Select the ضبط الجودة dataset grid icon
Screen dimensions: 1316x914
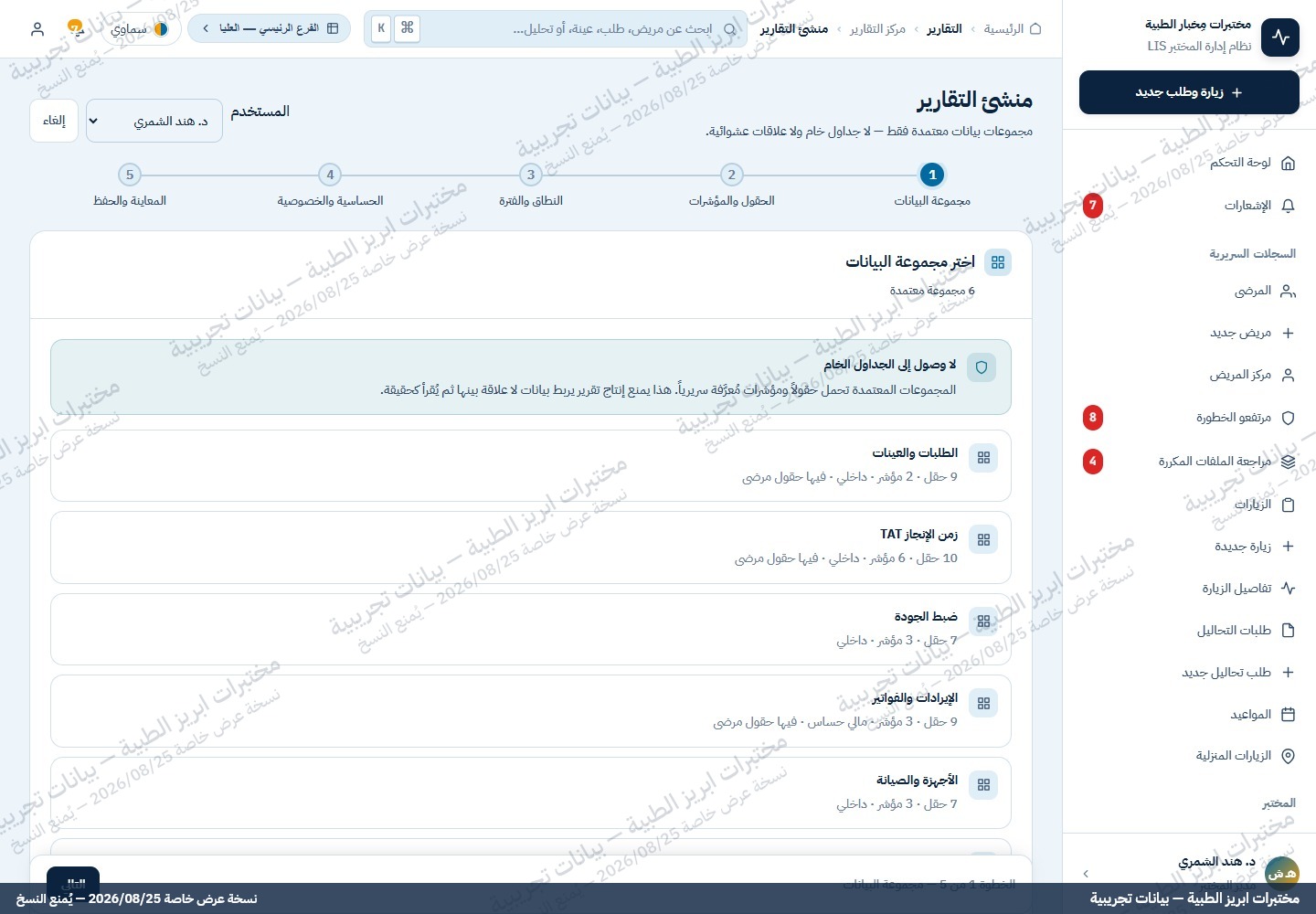coord(983,622)
